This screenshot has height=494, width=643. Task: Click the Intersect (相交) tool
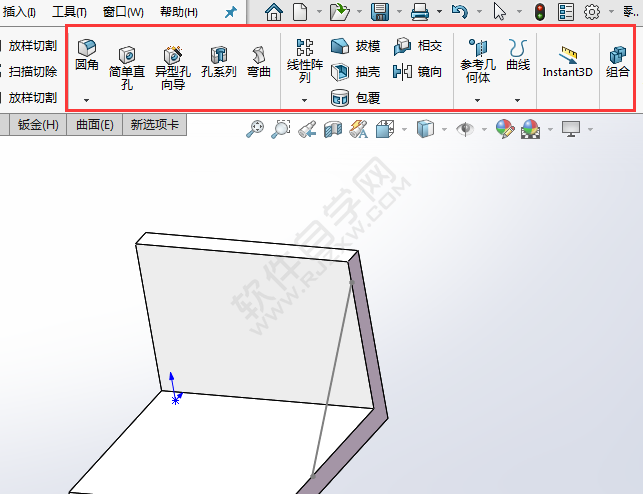(417, 46)
